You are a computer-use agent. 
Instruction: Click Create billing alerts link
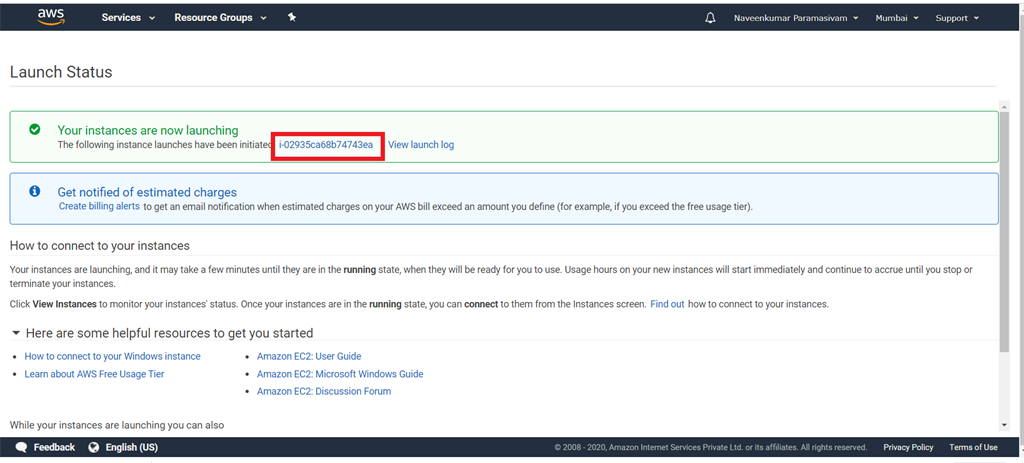(x=99, y=206)
